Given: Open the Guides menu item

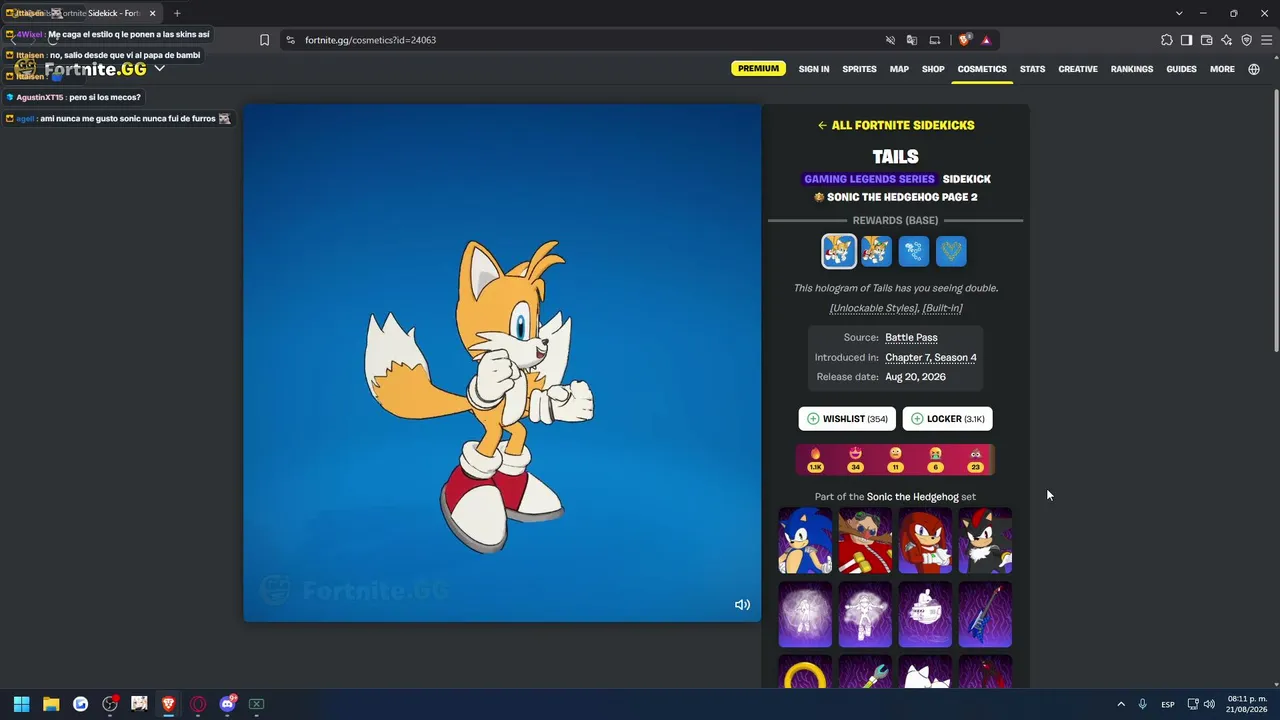Looking at the screenshot, I should point(1181,69).
